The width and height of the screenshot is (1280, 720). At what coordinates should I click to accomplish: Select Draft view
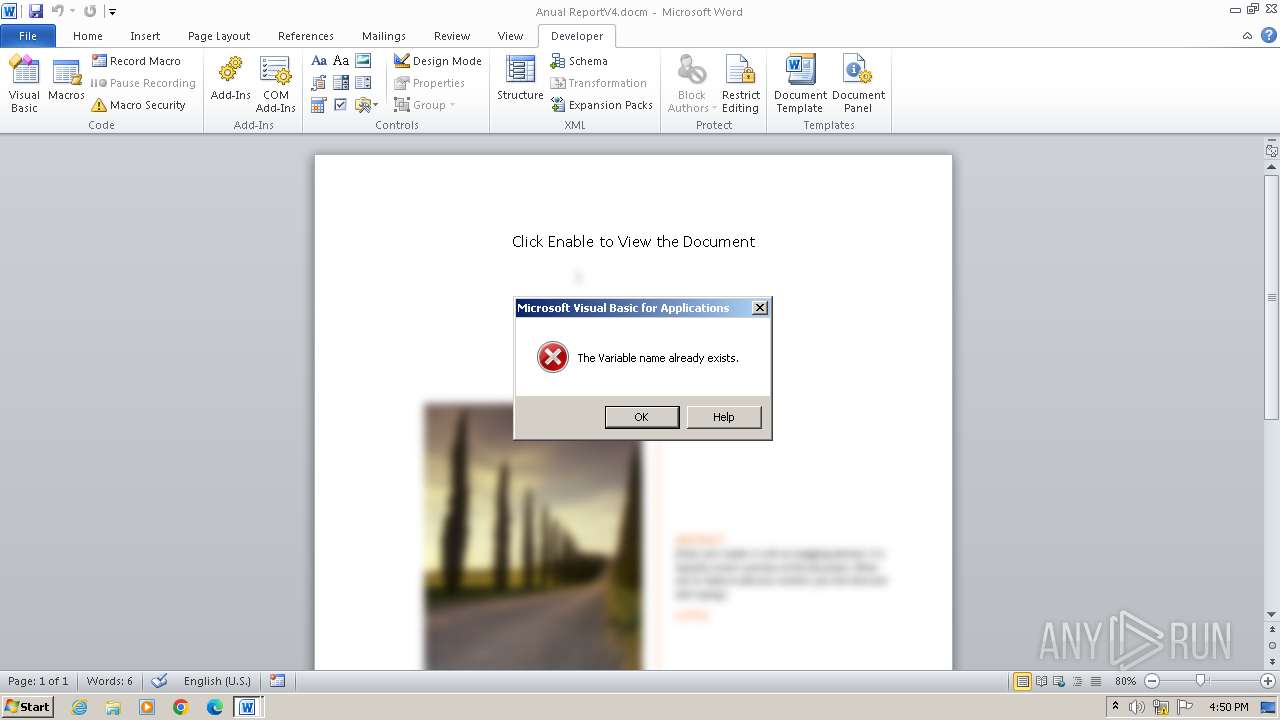pos(1095,681)
